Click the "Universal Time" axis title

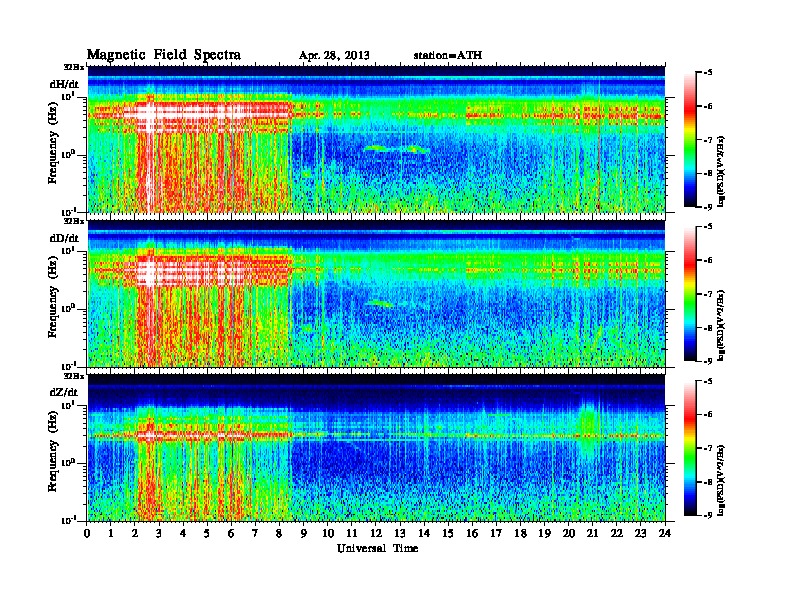pyautogui.click(x=377, y=548)
